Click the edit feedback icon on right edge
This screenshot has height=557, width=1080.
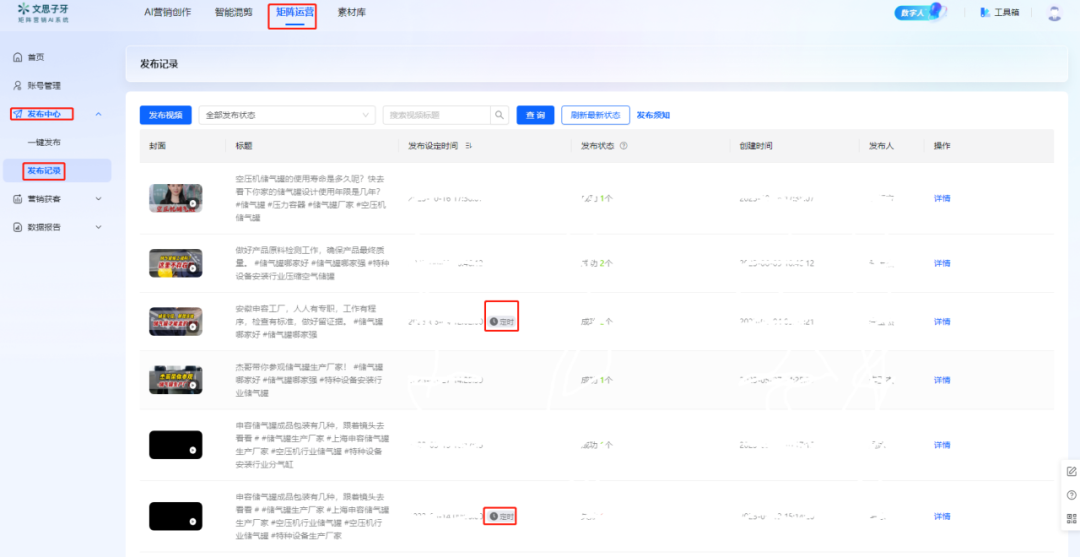coord(1071,472)
